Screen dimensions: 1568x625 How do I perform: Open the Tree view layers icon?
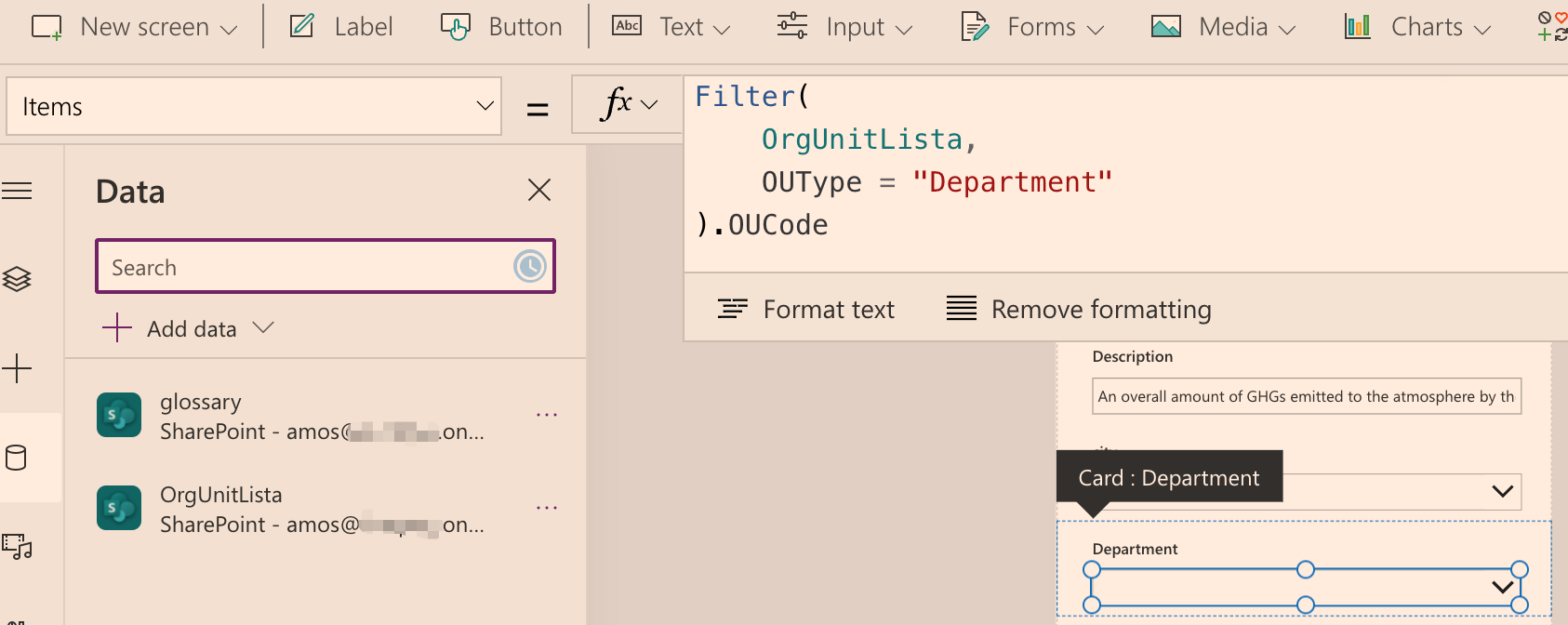(x=17, y=278)
